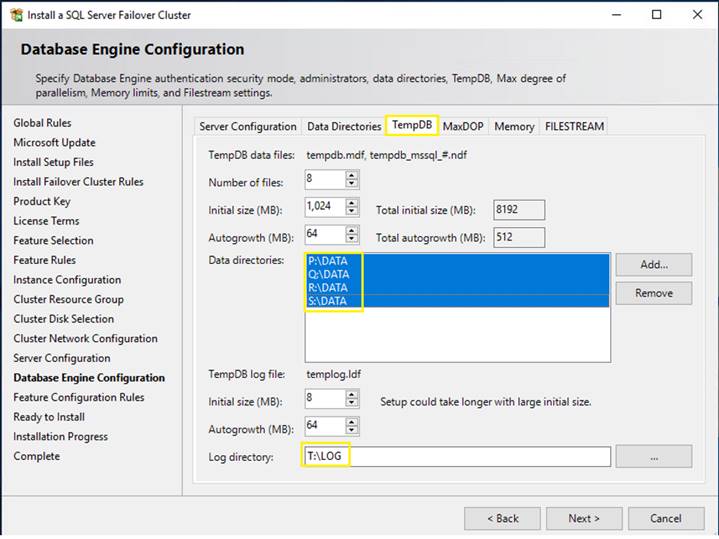The image size is (719, 539).
Task: Click the Install Failover Cluster Rules step
Action: (78, 182)
